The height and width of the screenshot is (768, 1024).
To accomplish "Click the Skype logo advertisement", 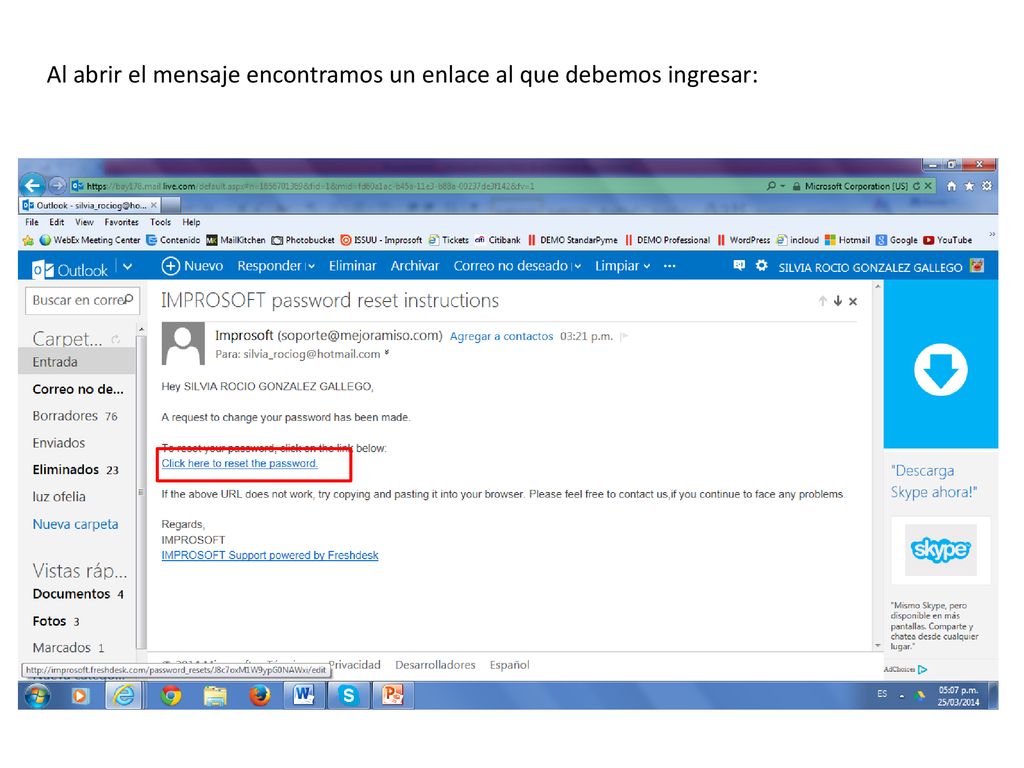I will (940, 550).
